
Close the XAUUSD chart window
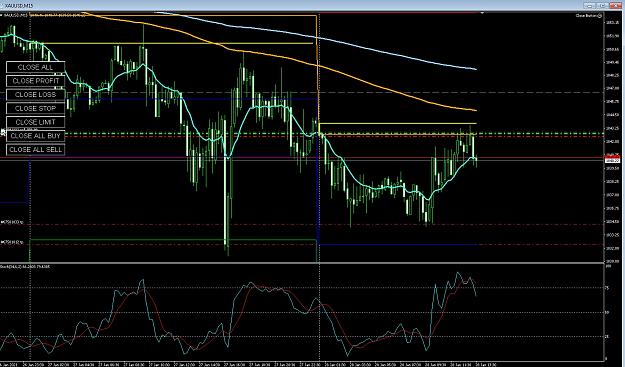(x=615, y=6)
